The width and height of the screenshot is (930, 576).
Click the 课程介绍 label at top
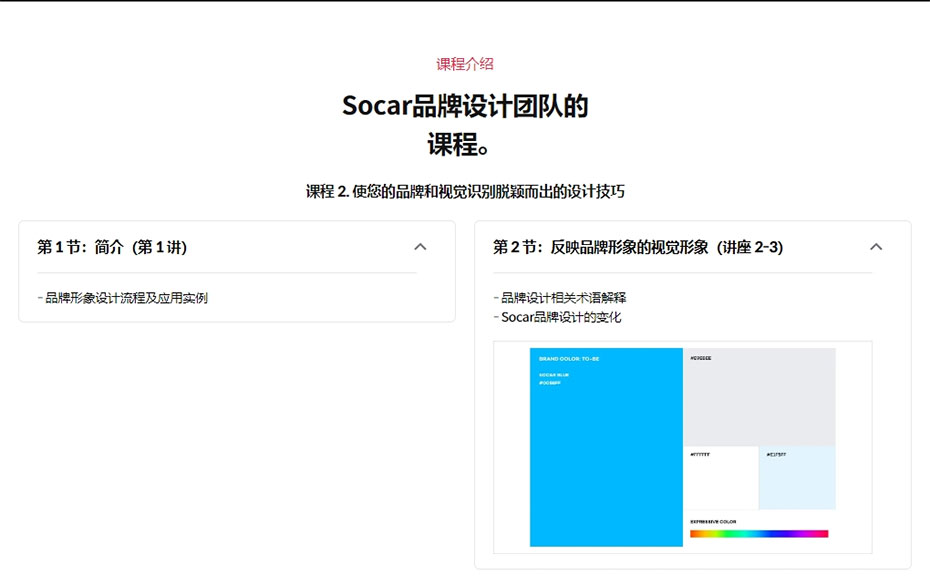[465, 64]
